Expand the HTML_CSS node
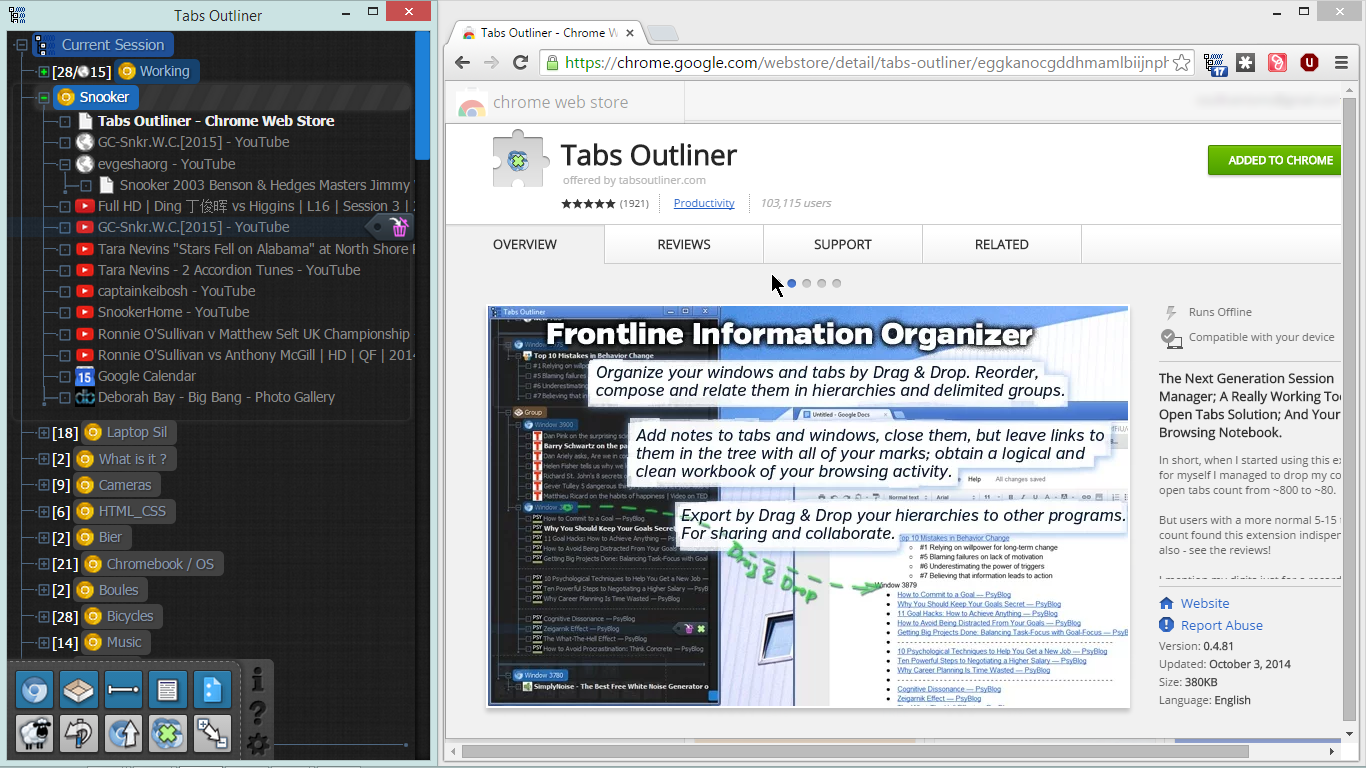Screen dimensions: 1366x768 (x=43, y=512)
